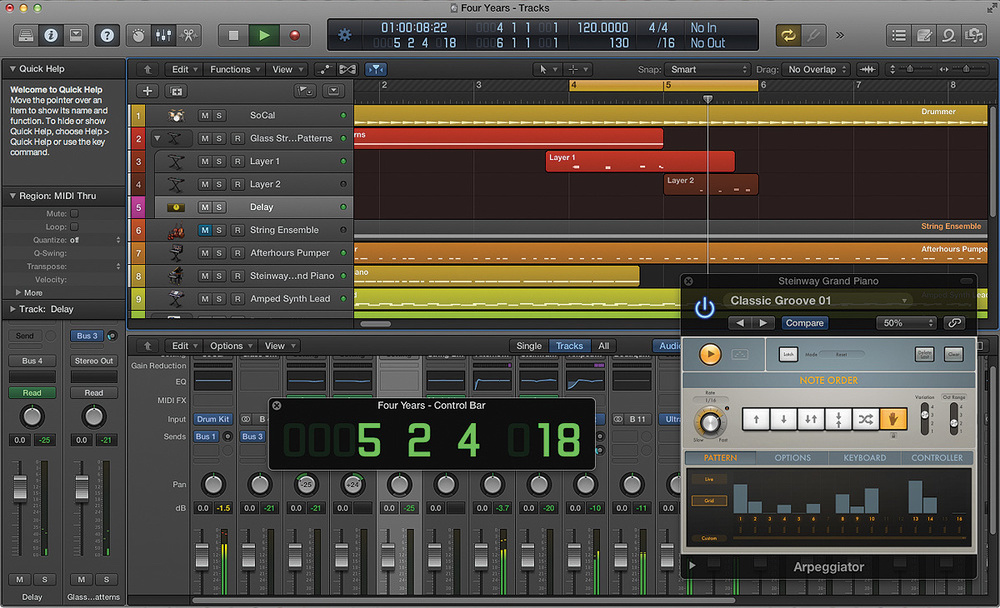Open the Drag mode dropdown, No Overlap

pyautogui.click(x=815, y=70)
